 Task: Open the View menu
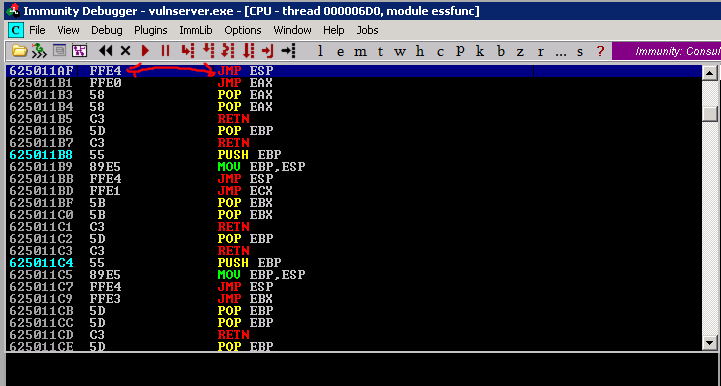tap(68, 30)
